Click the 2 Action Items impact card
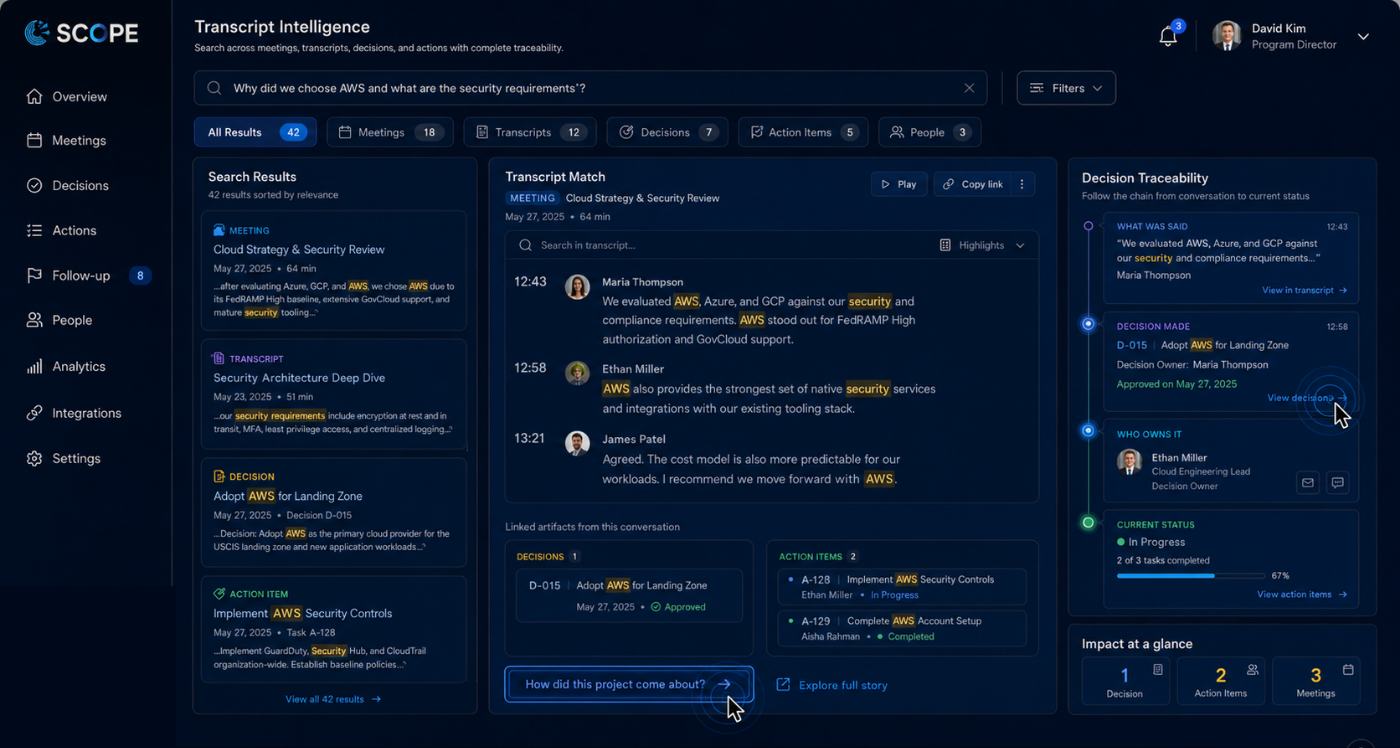This screenshot has height=748, width=1400. point(1220,682)
